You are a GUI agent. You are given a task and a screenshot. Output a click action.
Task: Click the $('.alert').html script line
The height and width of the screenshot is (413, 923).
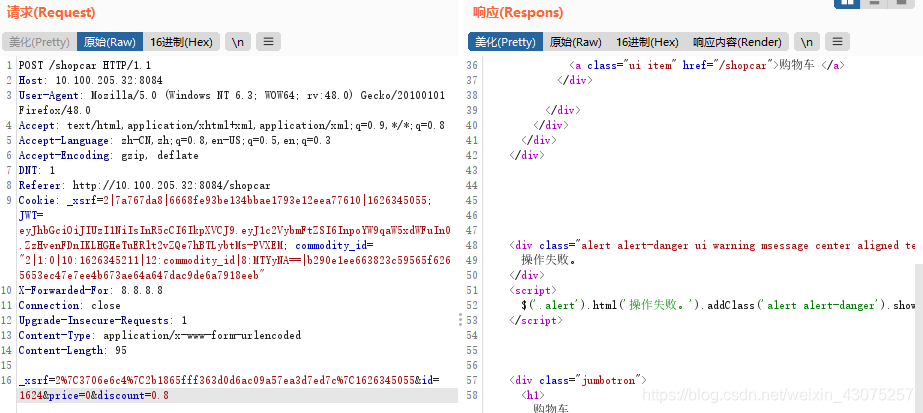coord(718,305)
